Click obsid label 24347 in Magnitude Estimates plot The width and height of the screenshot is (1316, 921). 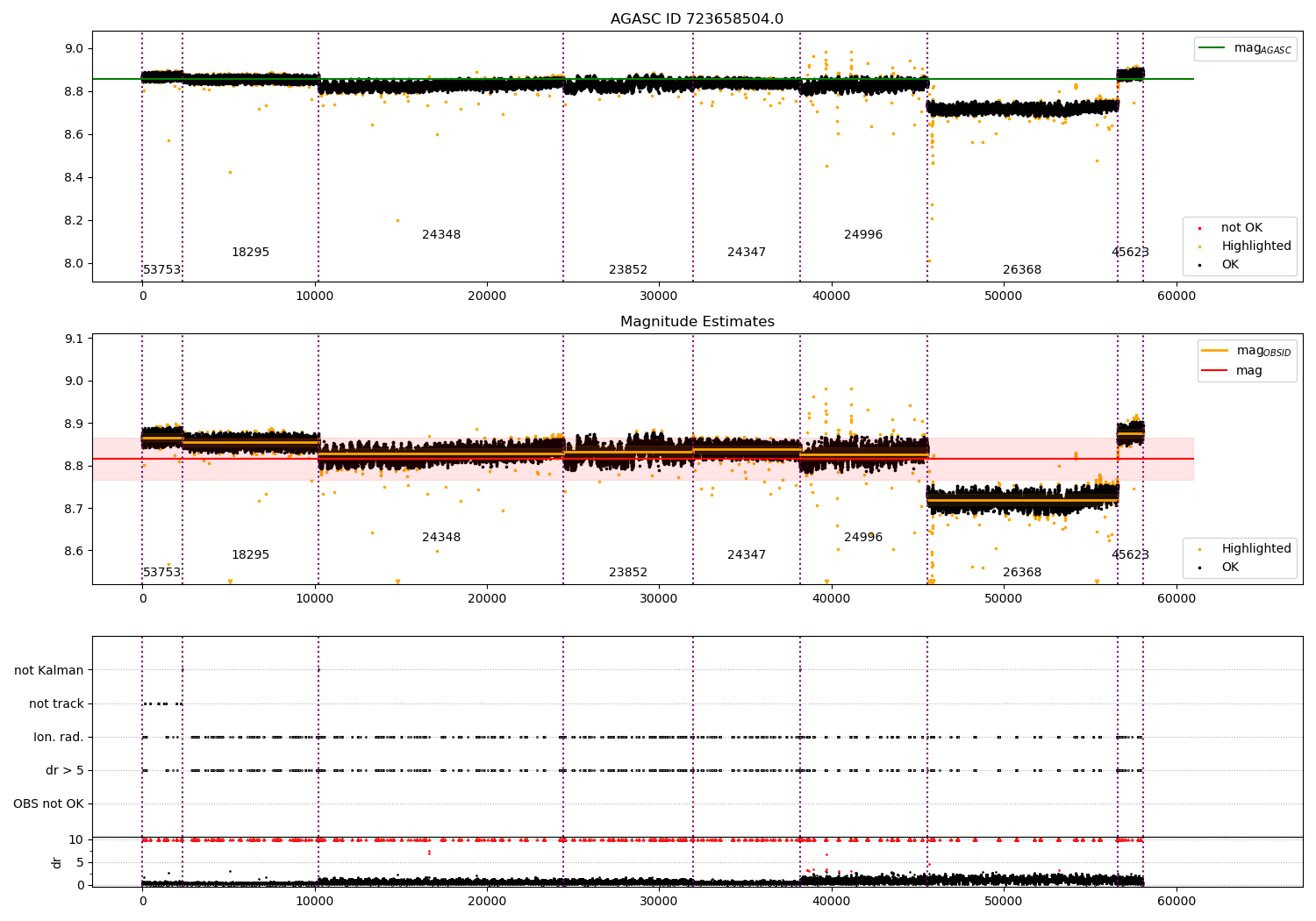(747, 555)
